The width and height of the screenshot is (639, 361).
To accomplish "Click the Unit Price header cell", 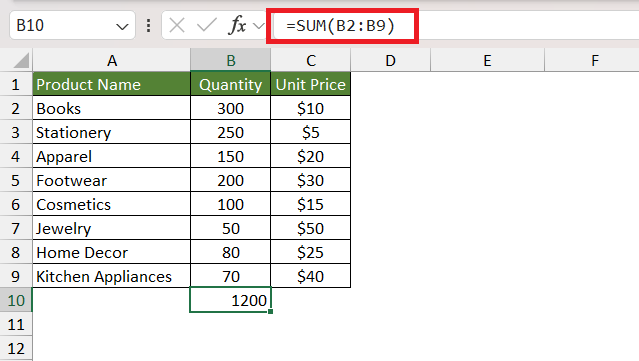I will tap(311, 84).
